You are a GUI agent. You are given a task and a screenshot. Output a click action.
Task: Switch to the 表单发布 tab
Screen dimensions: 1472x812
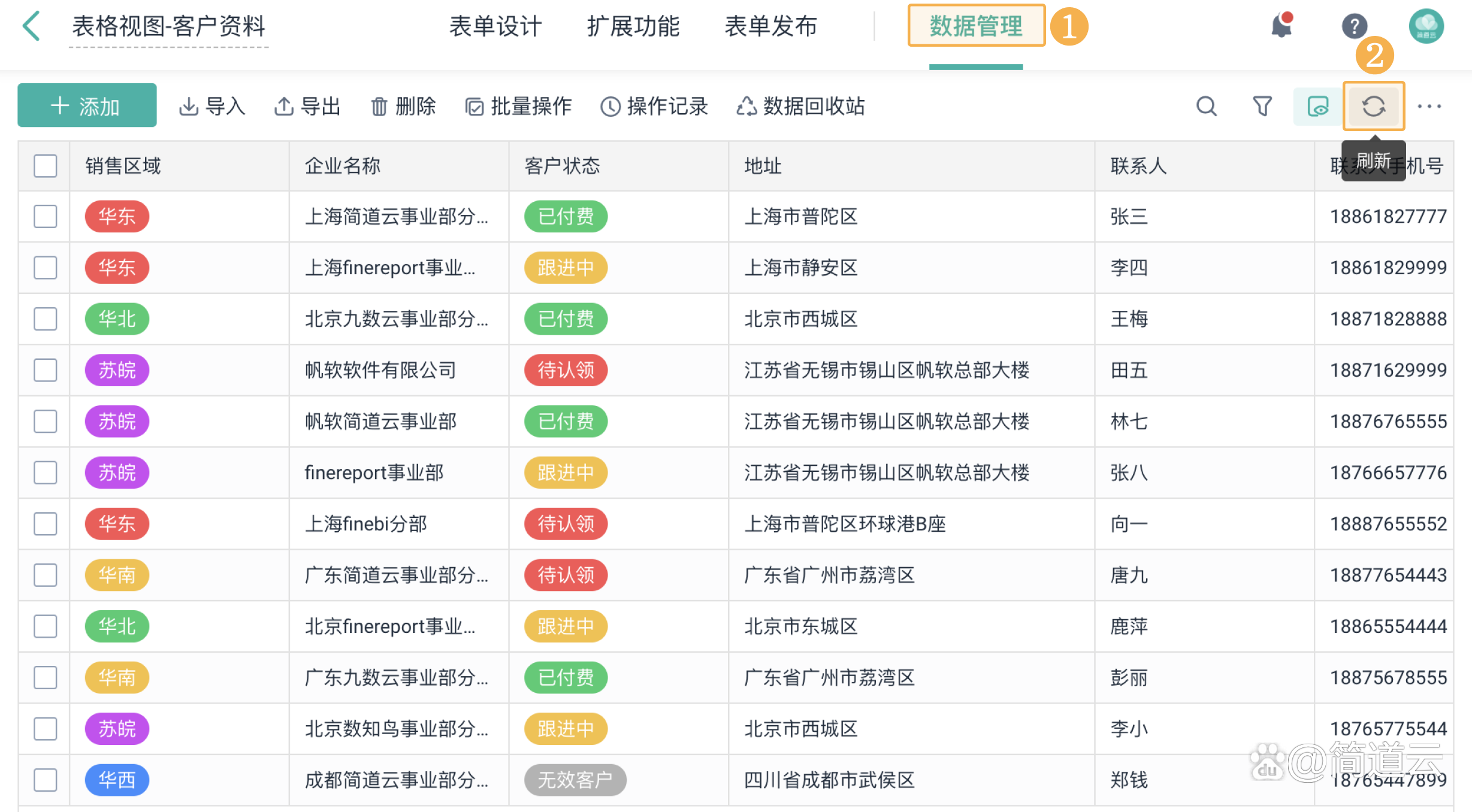click(x=771, y=26)
